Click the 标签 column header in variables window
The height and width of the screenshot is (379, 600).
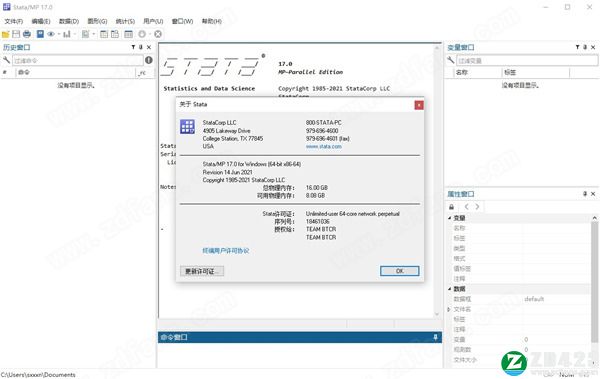[536, 72]
